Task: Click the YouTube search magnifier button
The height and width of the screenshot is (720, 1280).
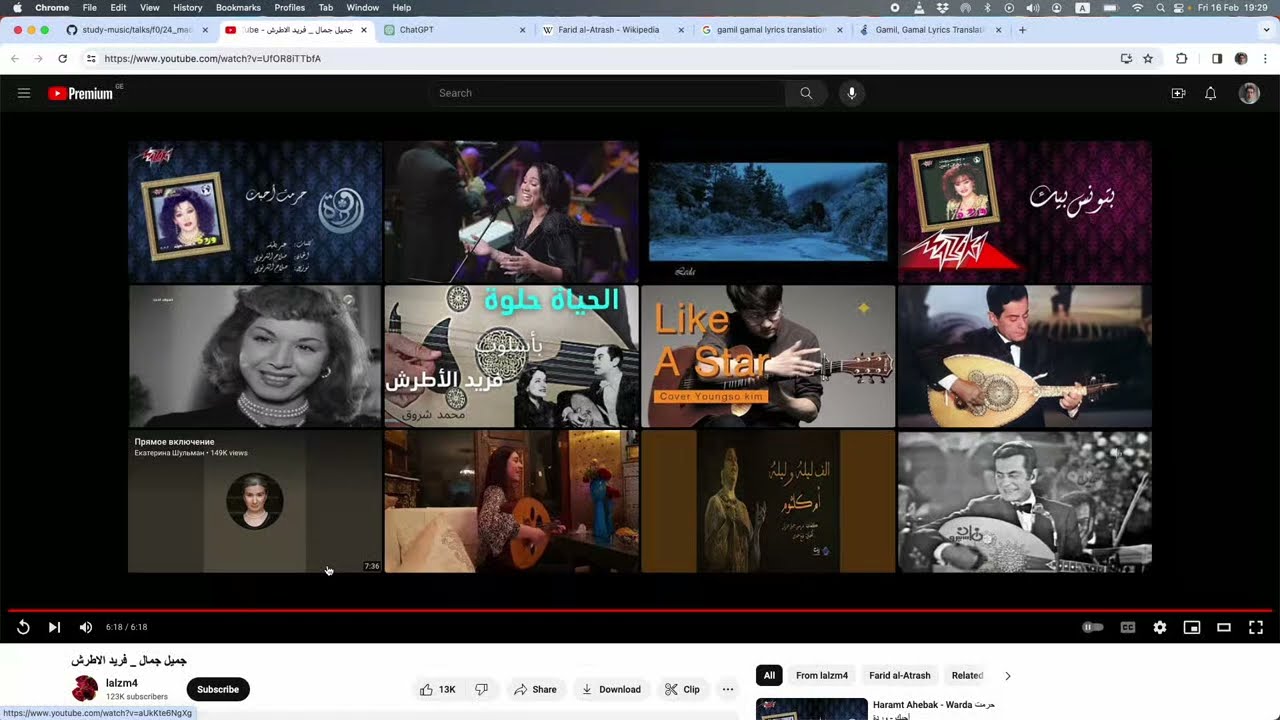Action: click(x=806, y=93)
